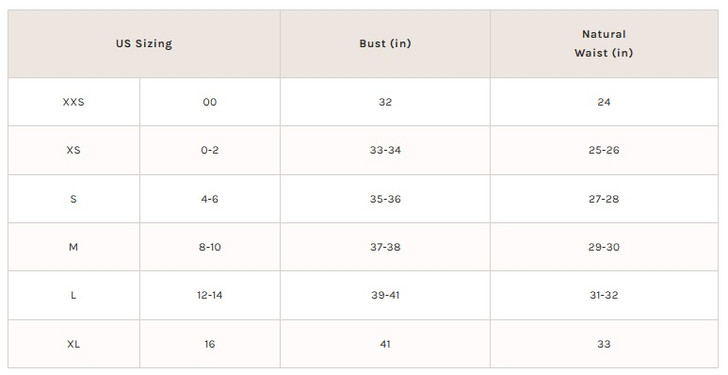Click the Natural Waist (in) header
The image size is (728, 375).
pos(604,44)
